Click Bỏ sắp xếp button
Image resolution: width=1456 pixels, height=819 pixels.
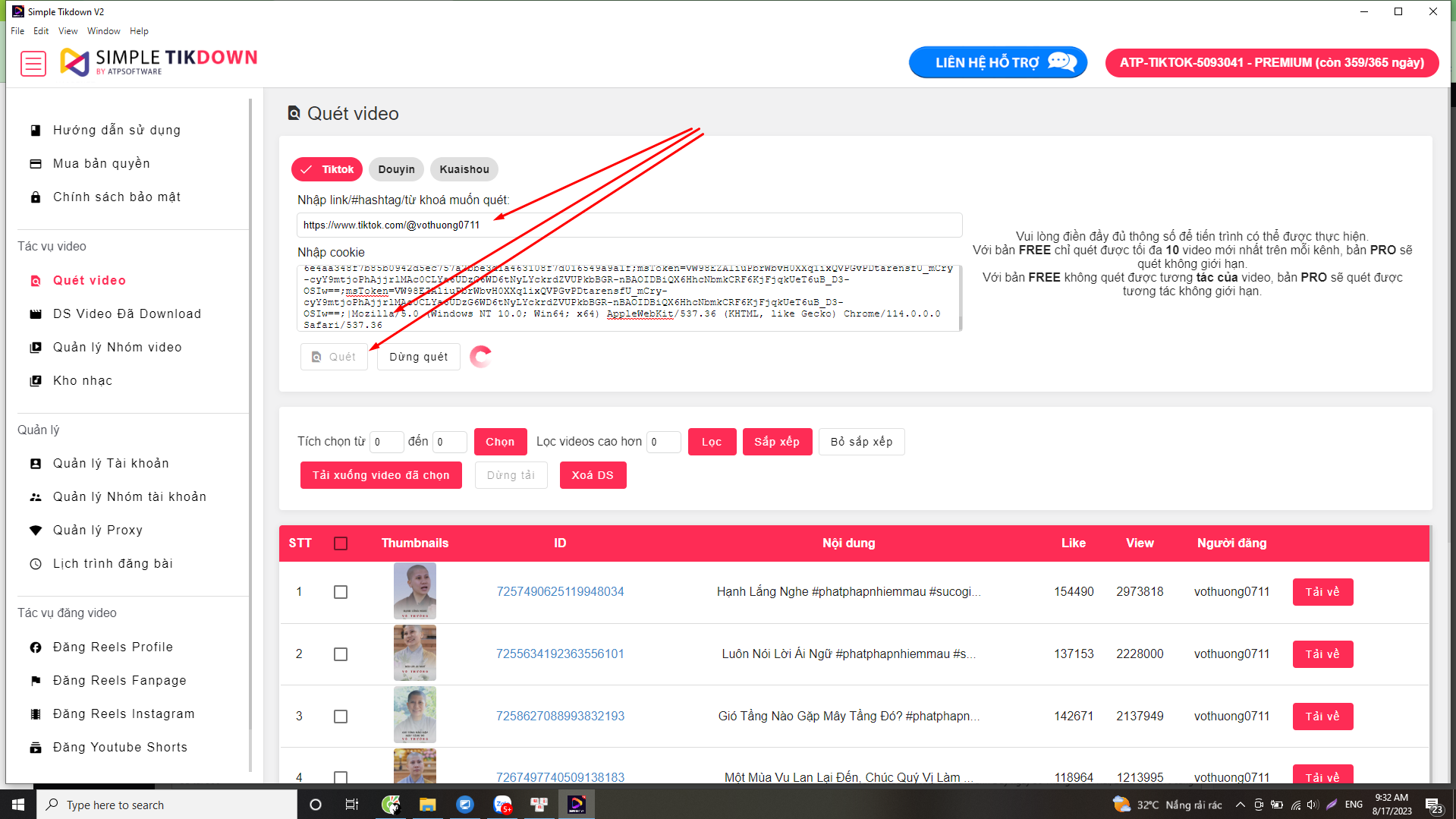coord(862,442)
